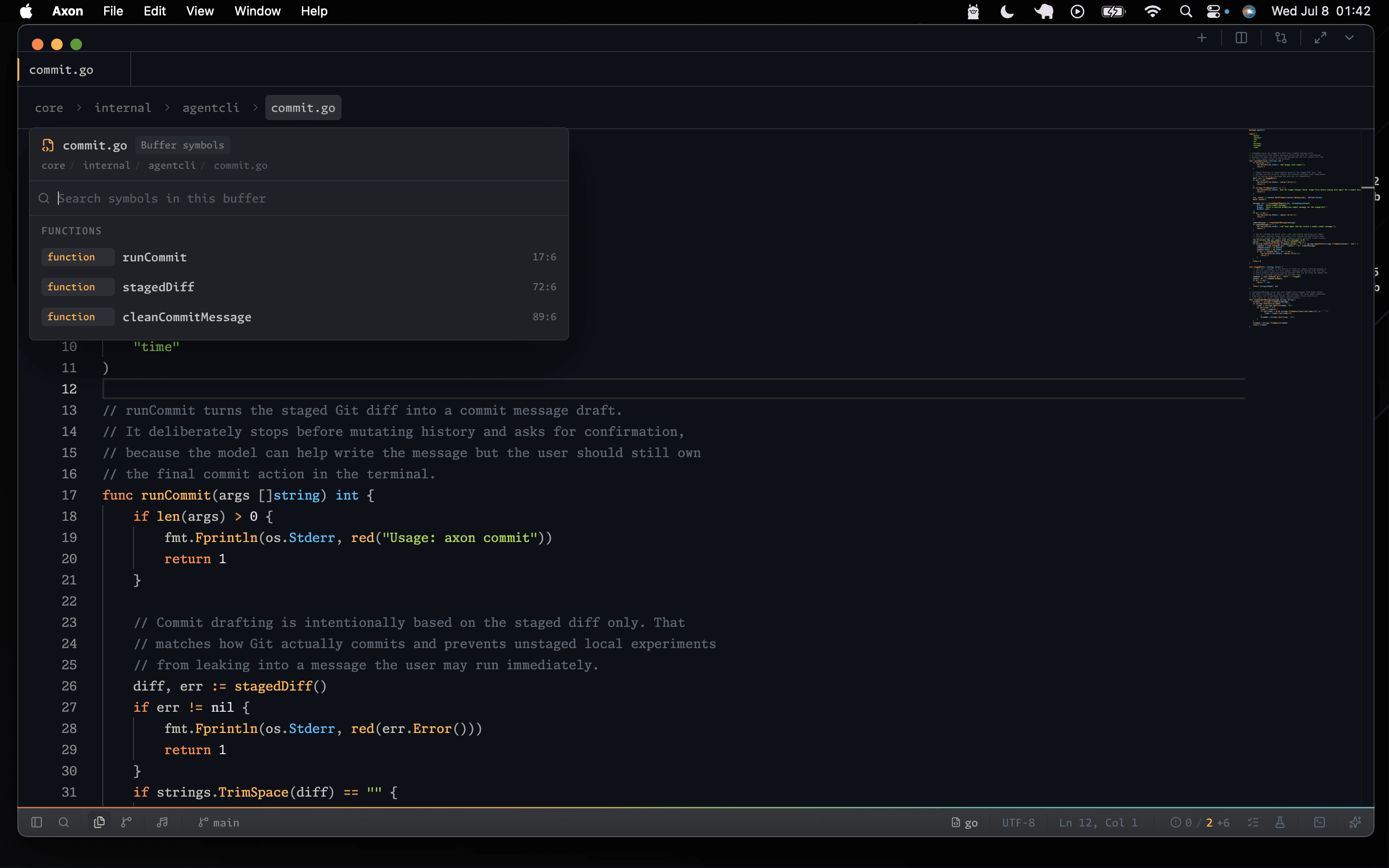The image size is (1389, 868).
Task: Expand editor with the fullscreen arrows icon
Action: pyautogui.click(x=1320, y=38)
